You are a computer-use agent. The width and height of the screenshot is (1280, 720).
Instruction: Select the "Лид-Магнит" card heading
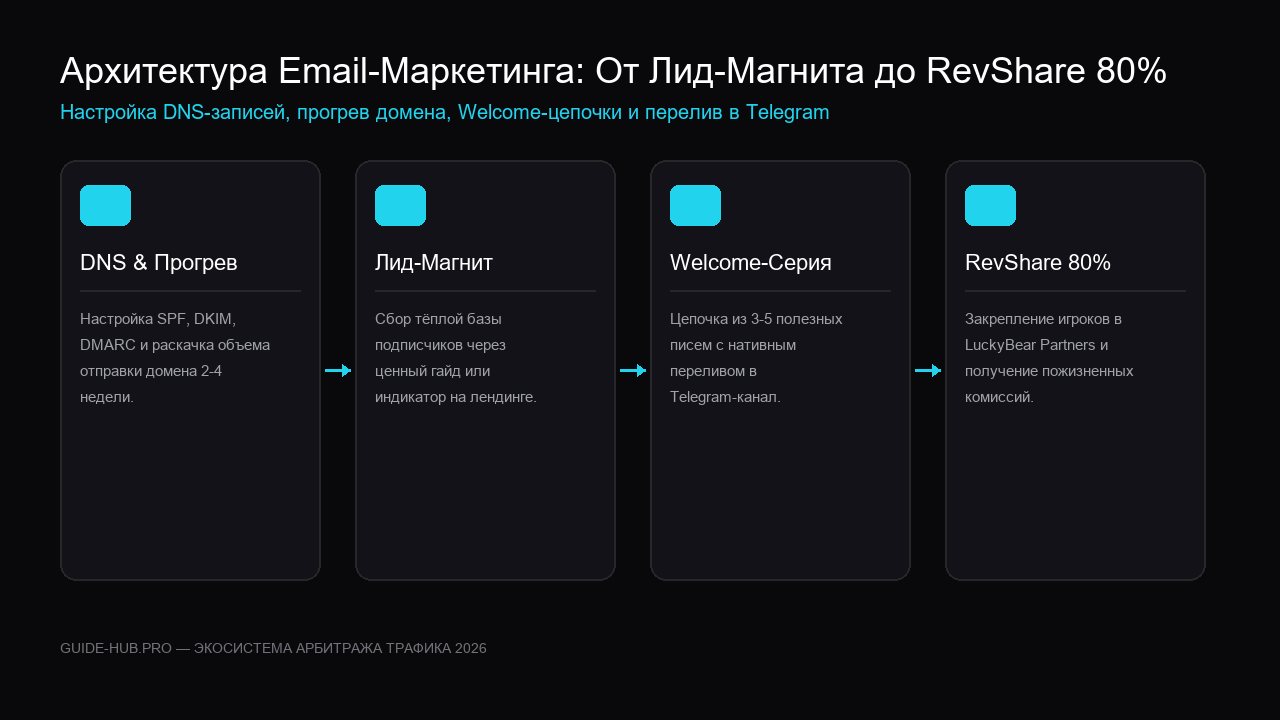click(x=434, y=263)
